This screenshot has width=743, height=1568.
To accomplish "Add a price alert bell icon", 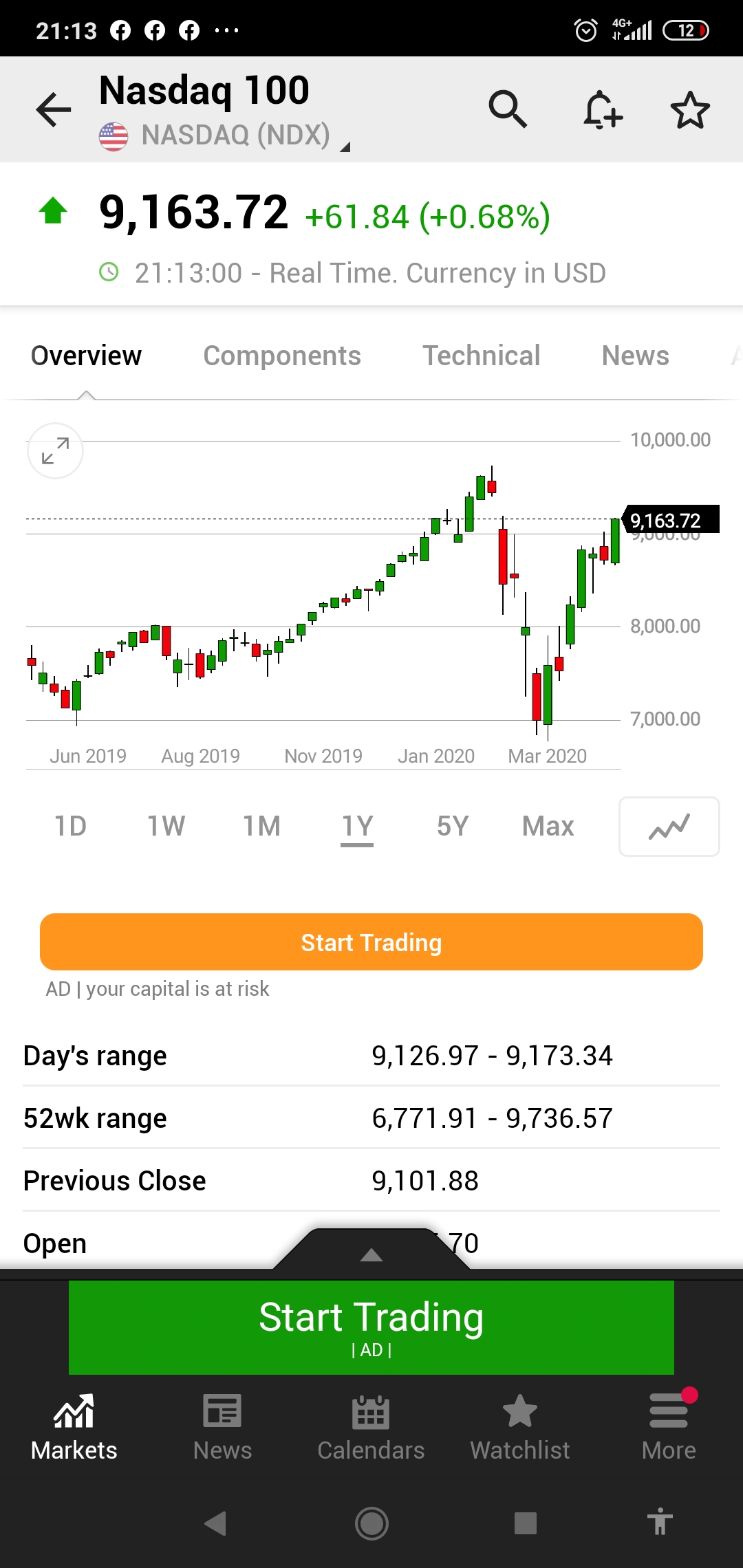I will click(603, 109).
